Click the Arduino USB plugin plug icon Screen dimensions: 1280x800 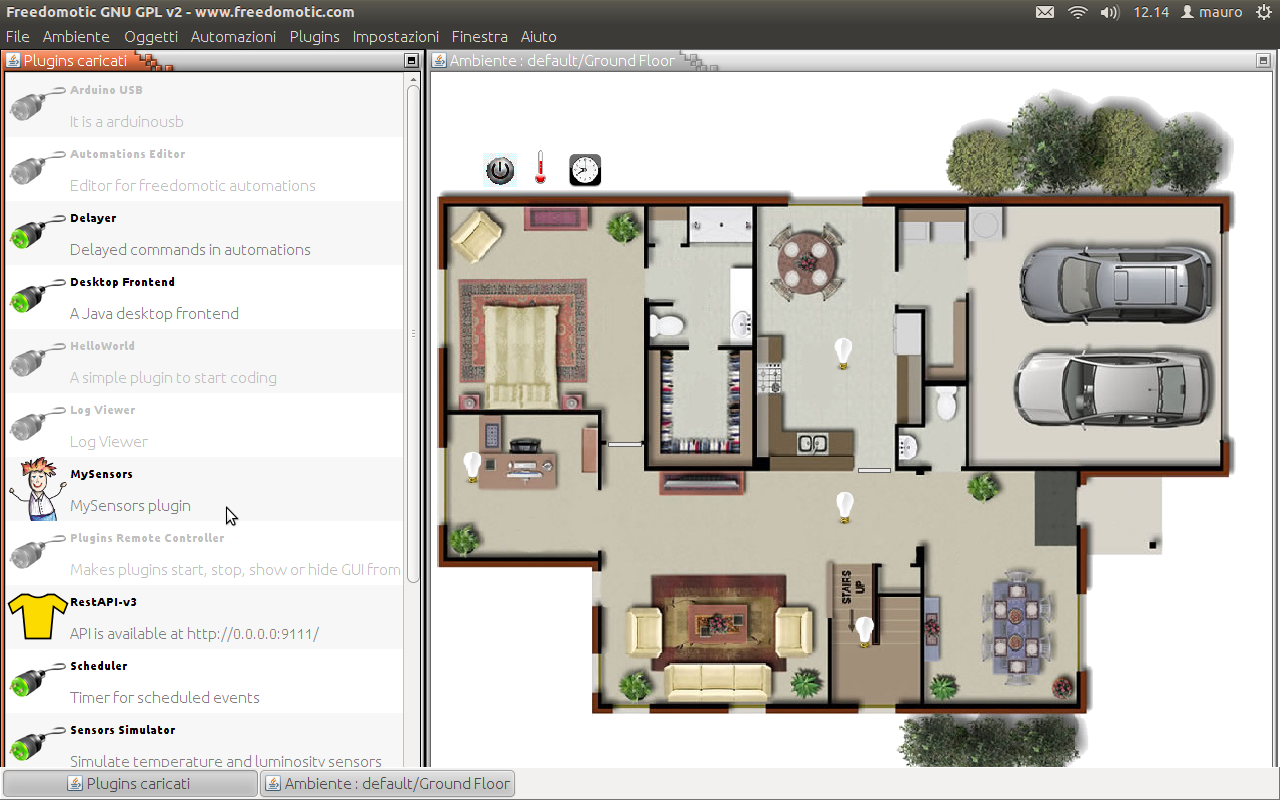[x=36, y=105]
